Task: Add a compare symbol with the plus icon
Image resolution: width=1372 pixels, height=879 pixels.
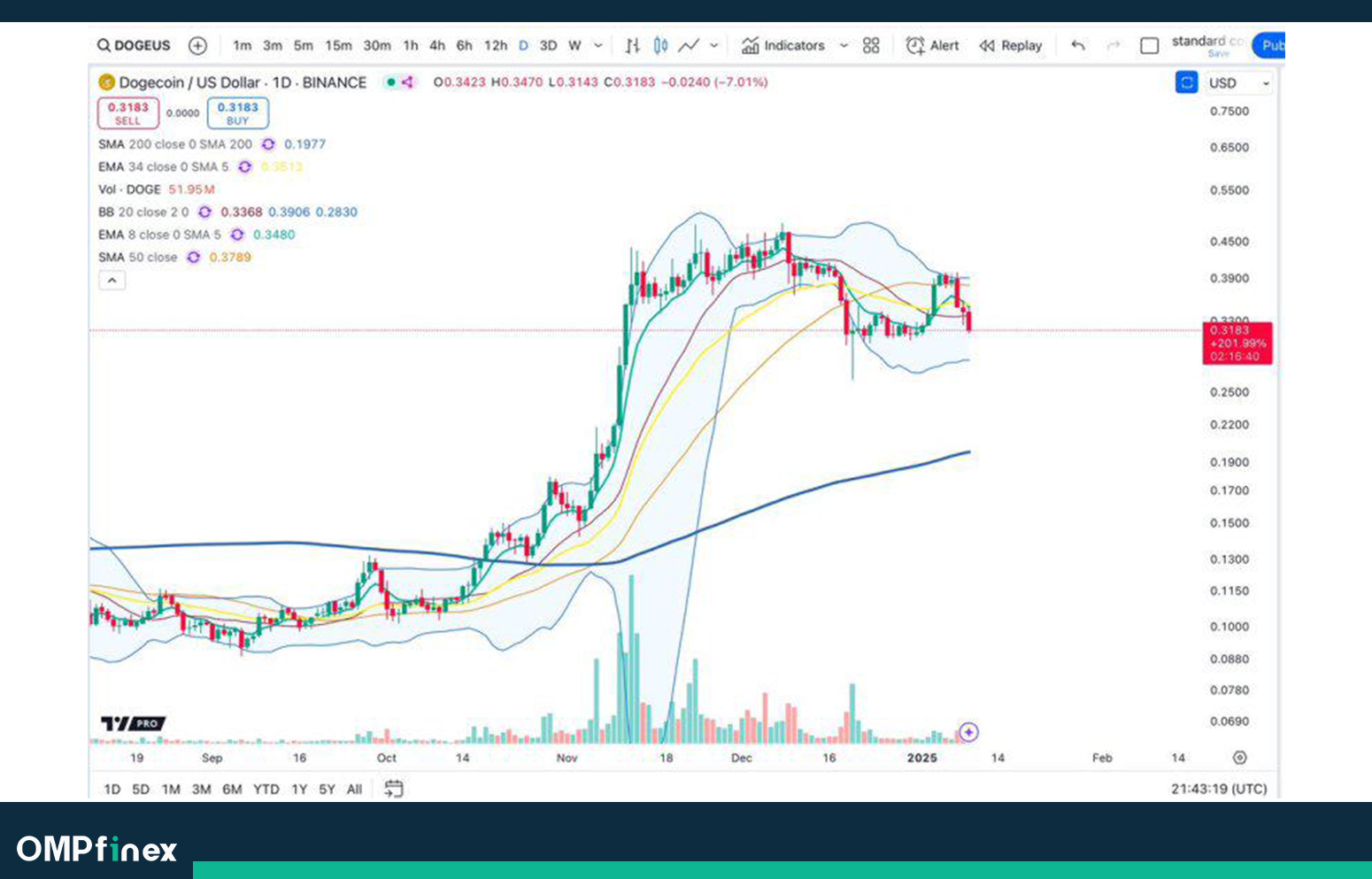Action: pyautogui.click(x=197, y=45)
